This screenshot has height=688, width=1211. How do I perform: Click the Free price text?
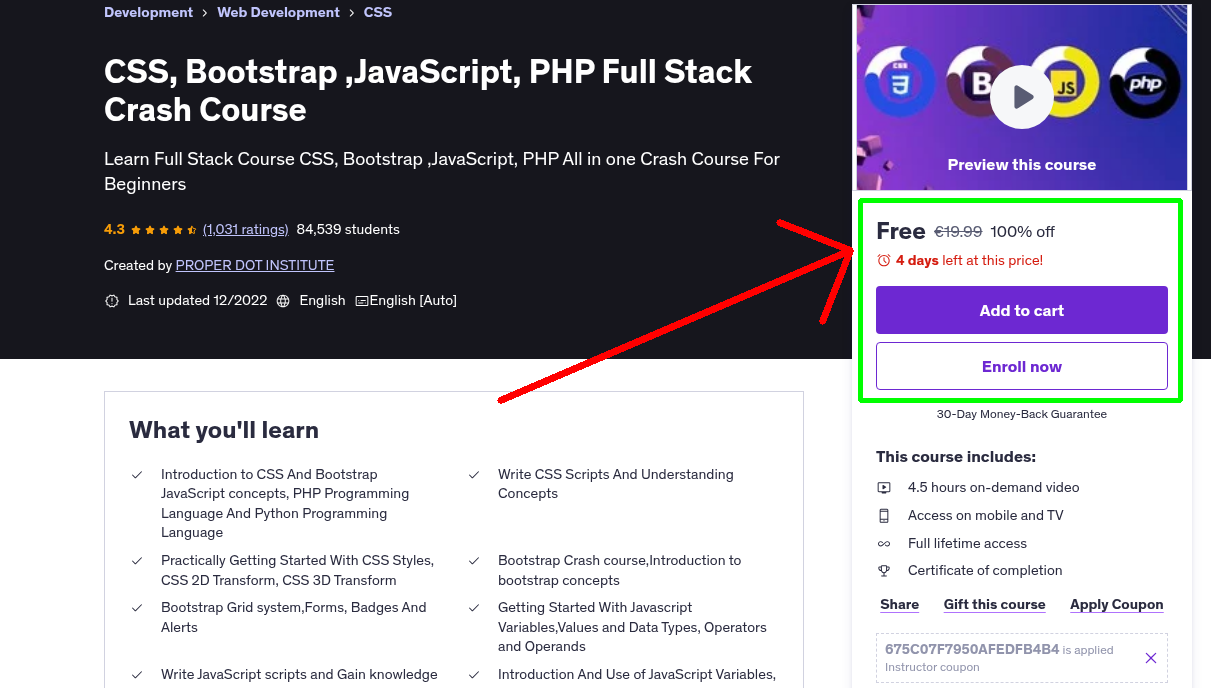coord(901,231)
